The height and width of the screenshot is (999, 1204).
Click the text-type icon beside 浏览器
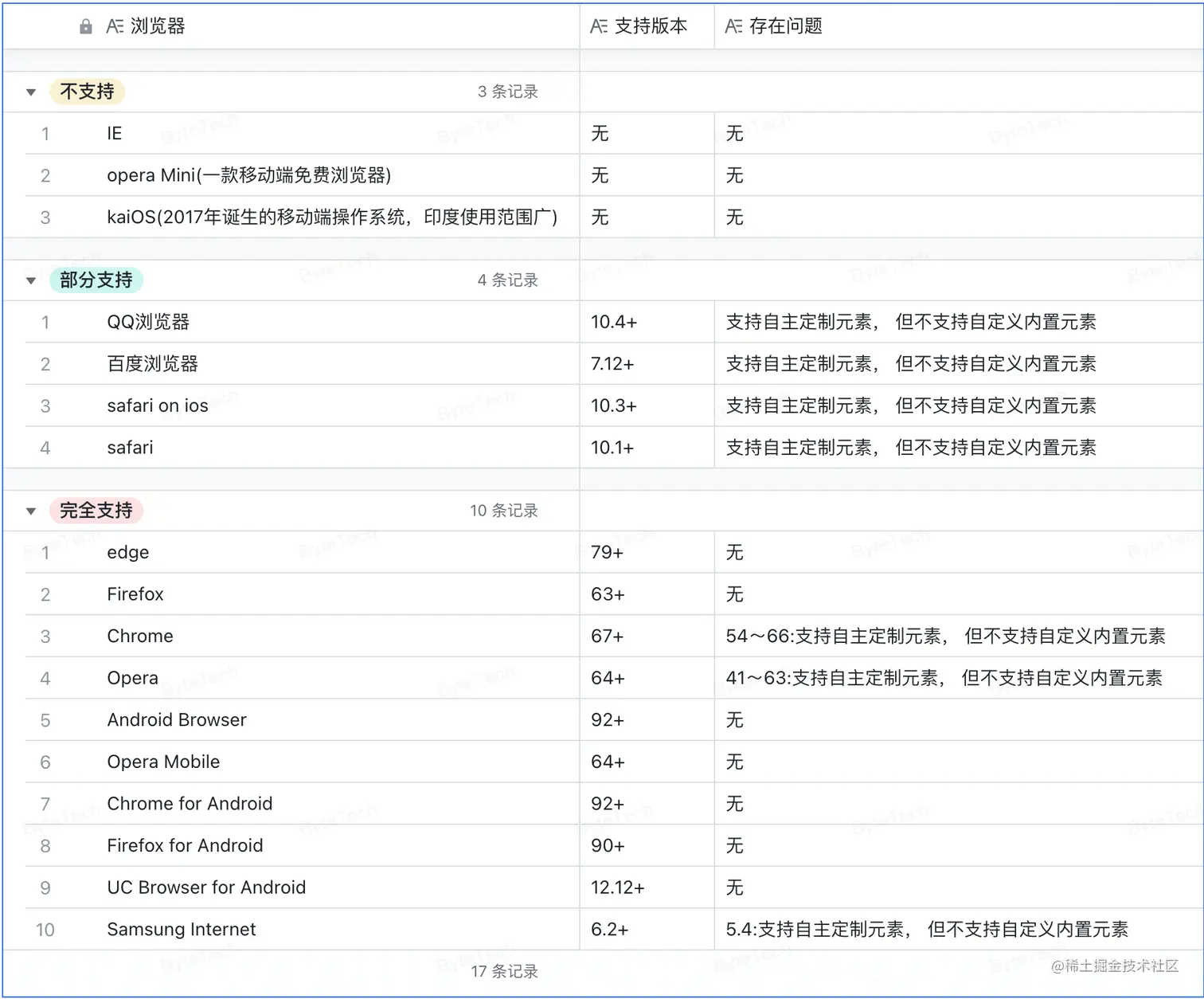pyautogui.click(x=115, y=27)
